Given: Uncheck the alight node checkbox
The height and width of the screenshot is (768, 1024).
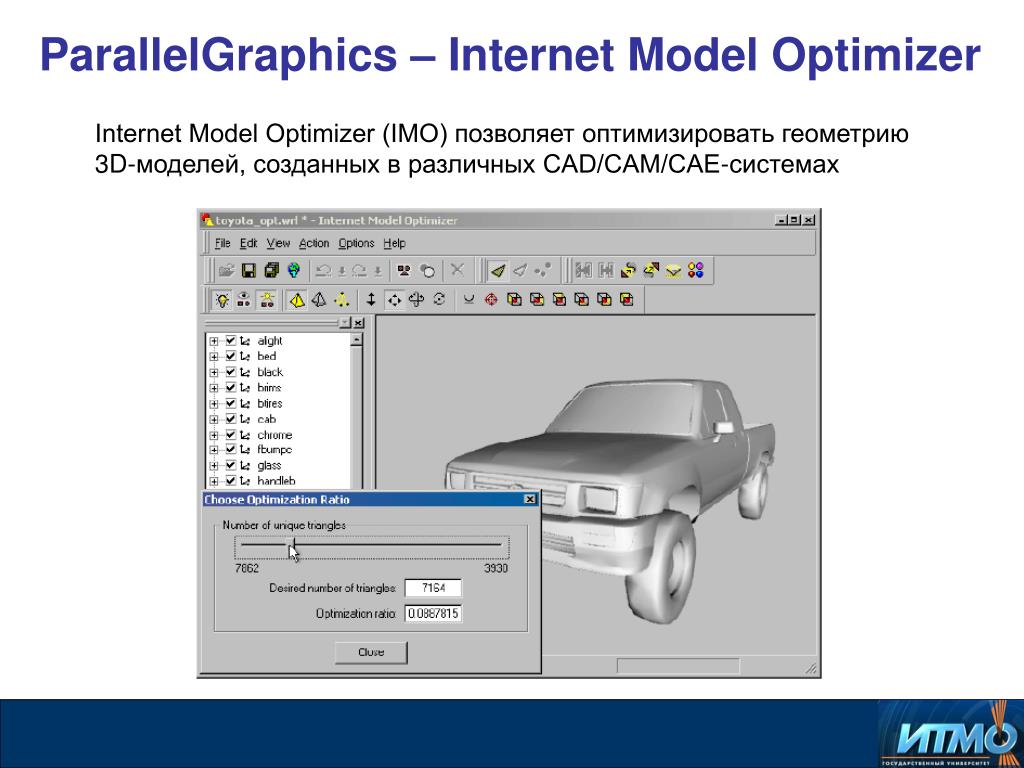Looking at the screenshot, I should (231, 340).
